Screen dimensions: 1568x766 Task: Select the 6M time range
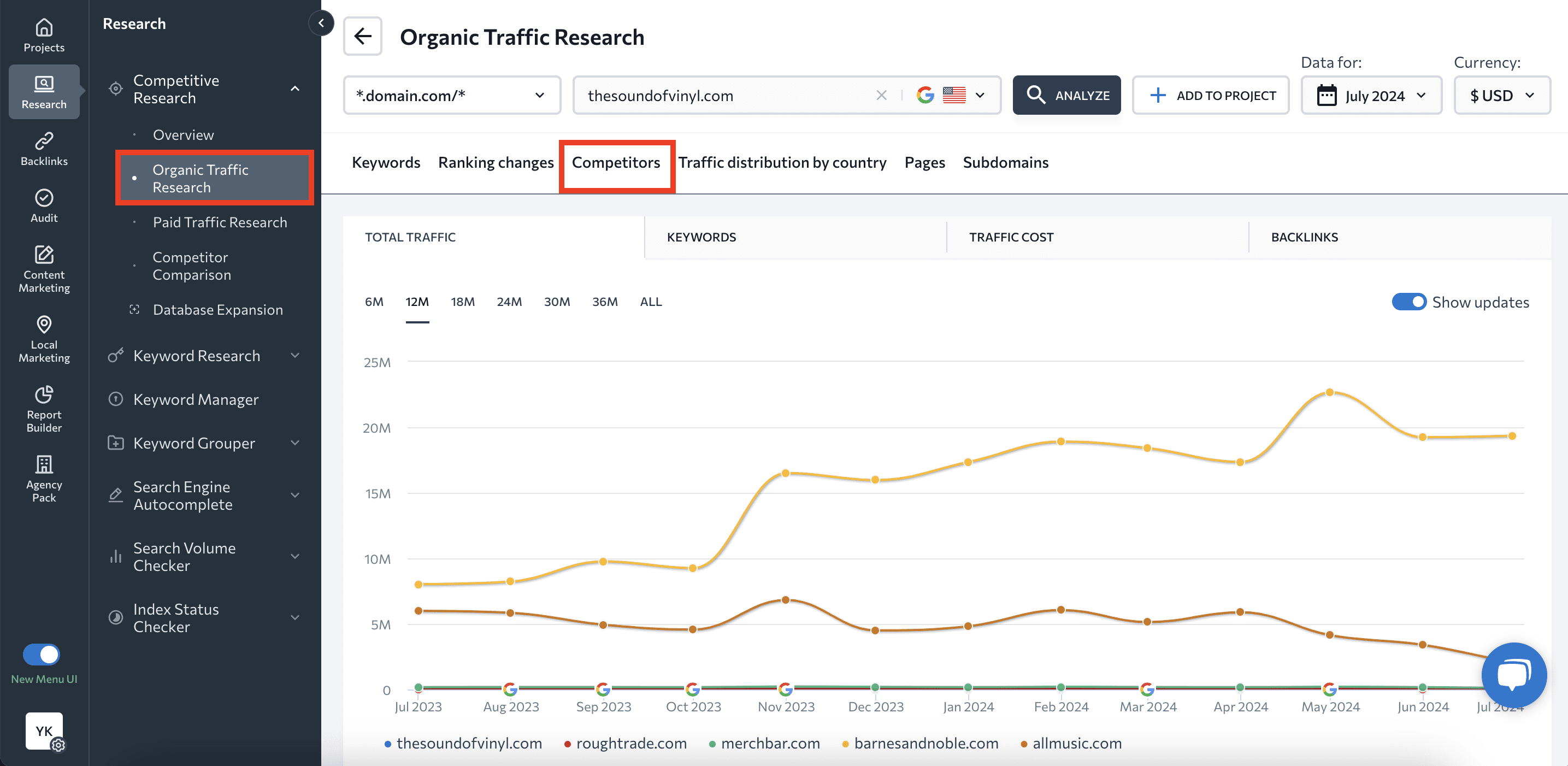click(374, 302)
